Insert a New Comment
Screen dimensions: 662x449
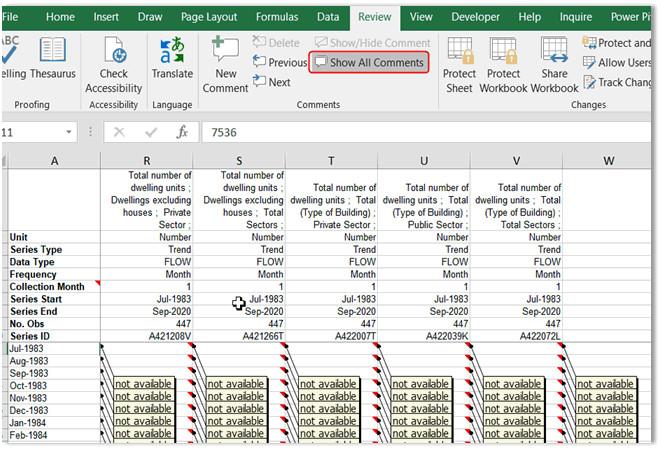pyautogui.click(x=225, y=65)
